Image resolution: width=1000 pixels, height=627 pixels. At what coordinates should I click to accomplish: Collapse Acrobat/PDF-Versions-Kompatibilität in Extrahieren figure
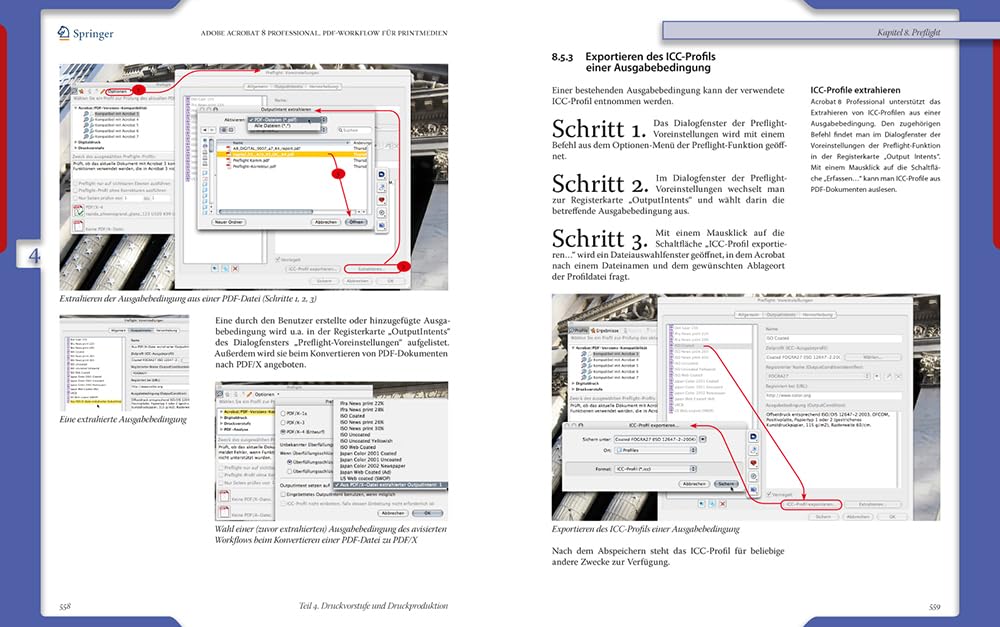[x=76, y=108]
